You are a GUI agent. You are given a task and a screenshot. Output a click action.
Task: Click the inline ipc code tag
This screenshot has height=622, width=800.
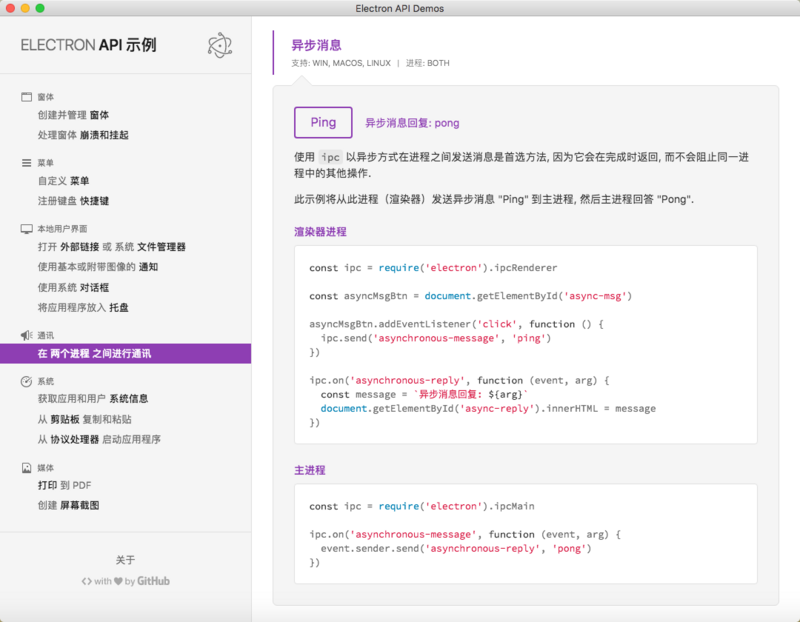point(330,157)
